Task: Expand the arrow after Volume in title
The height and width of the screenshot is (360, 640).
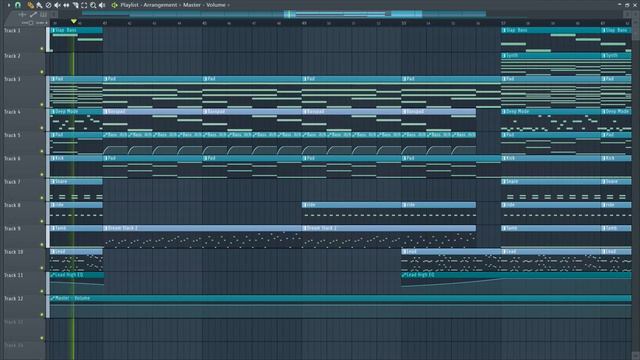Action: (229, 5)
